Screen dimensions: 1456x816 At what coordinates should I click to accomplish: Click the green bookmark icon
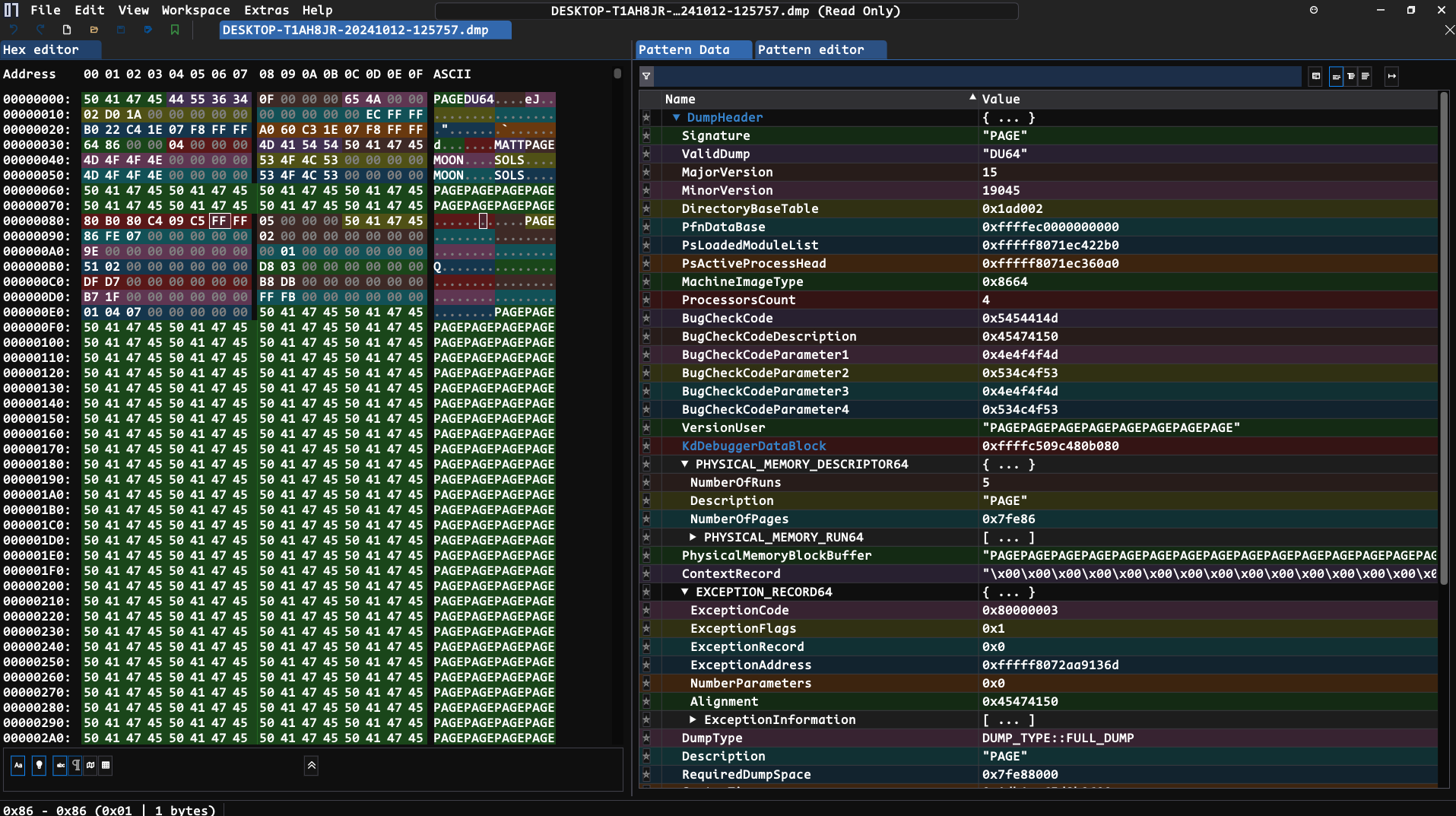(x=175, y=30)
